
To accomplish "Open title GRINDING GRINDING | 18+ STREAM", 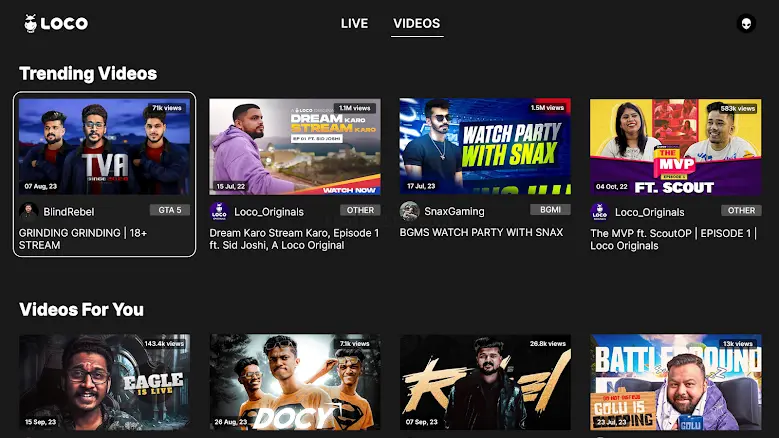I will click(83, 239).
